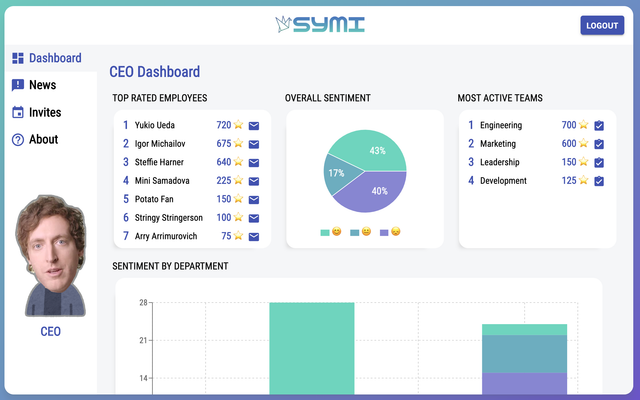Click the score 720 for Yukio Ueda
Screen dimensions: 640x400
pyautogui.click(x=224, y=125)
